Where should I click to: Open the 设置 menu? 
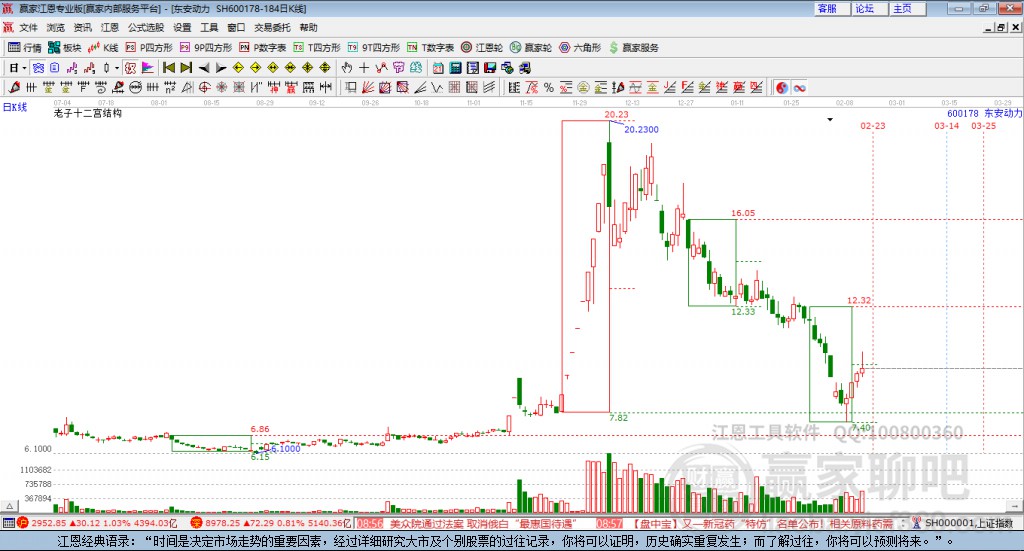coord(182,27)
